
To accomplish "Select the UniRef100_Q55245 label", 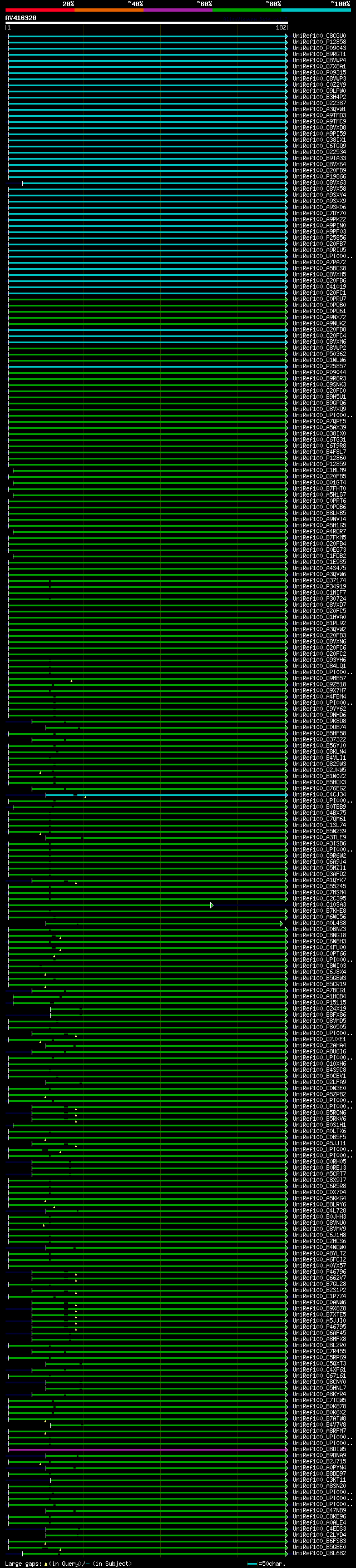I will 319,886.
